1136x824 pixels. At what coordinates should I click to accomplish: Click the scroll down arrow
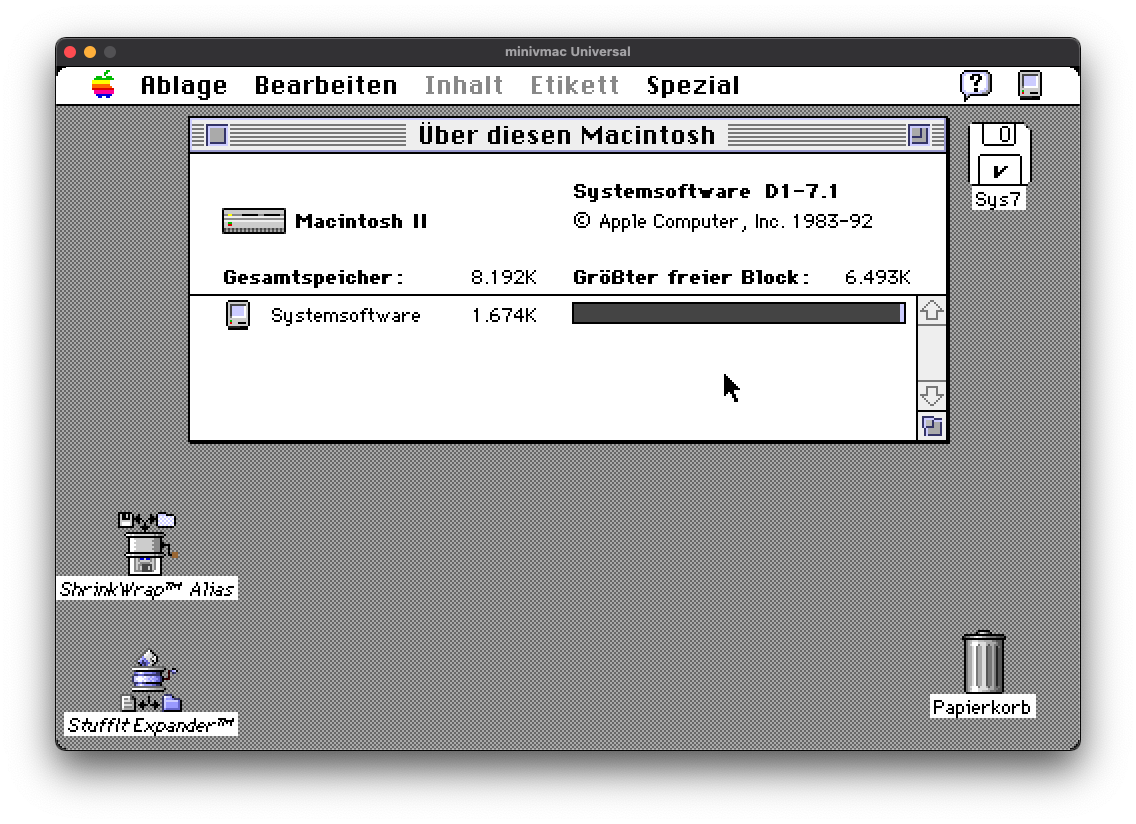coord(931,396)
